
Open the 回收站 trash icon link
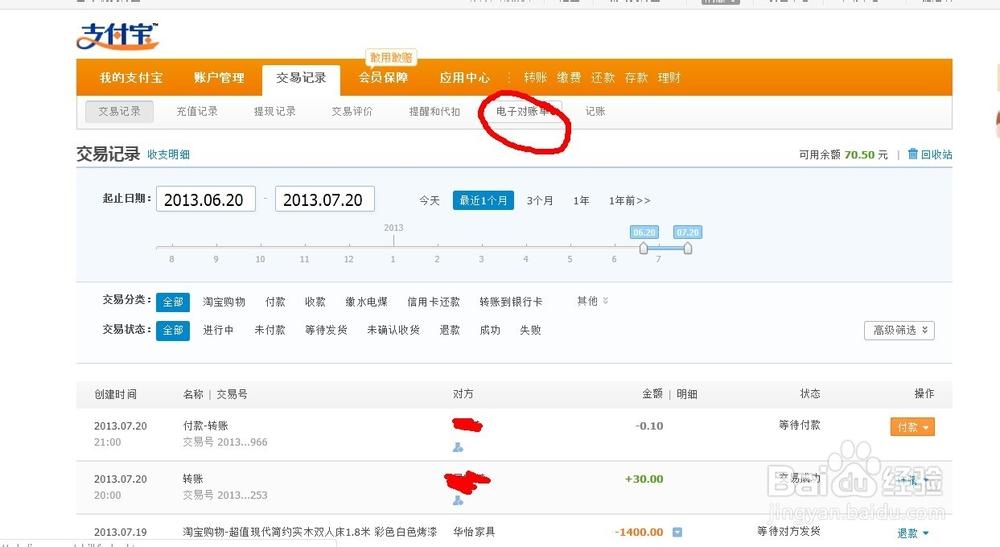(x=929, y=154)
